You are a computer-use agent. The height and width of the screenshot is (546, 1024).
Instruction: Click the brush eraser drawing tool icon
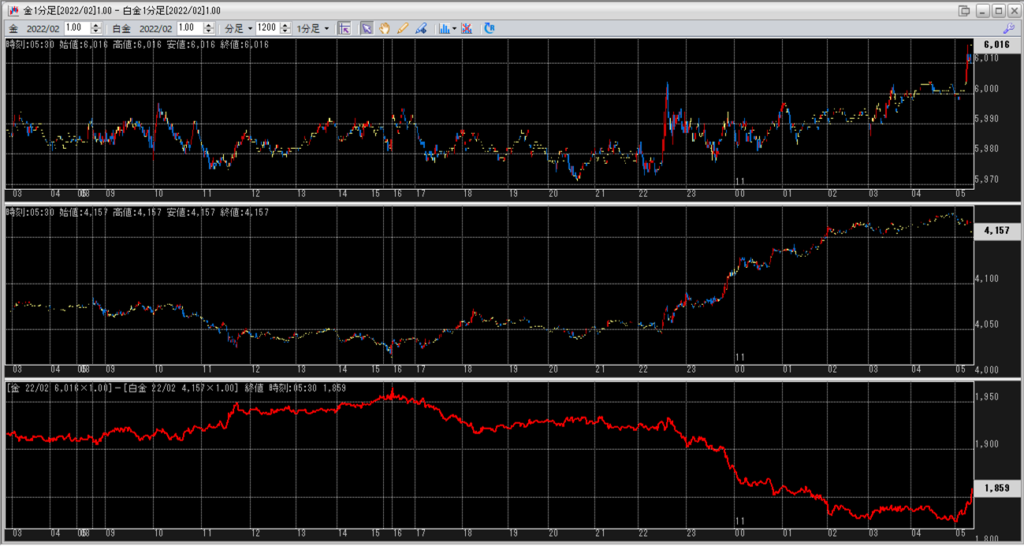pos(420,28)
